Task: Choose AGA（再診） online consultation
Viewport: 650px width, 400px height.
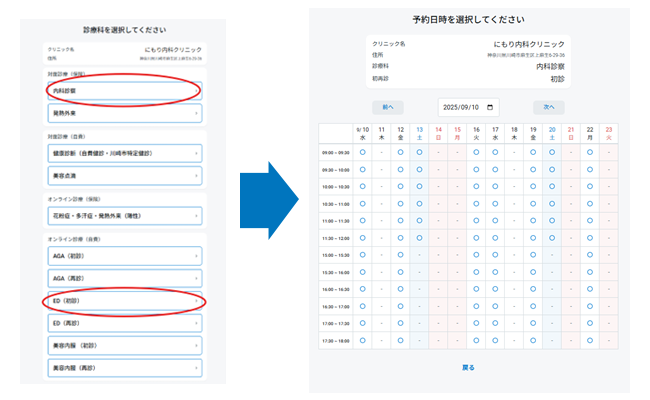Action: coord(125,279)
